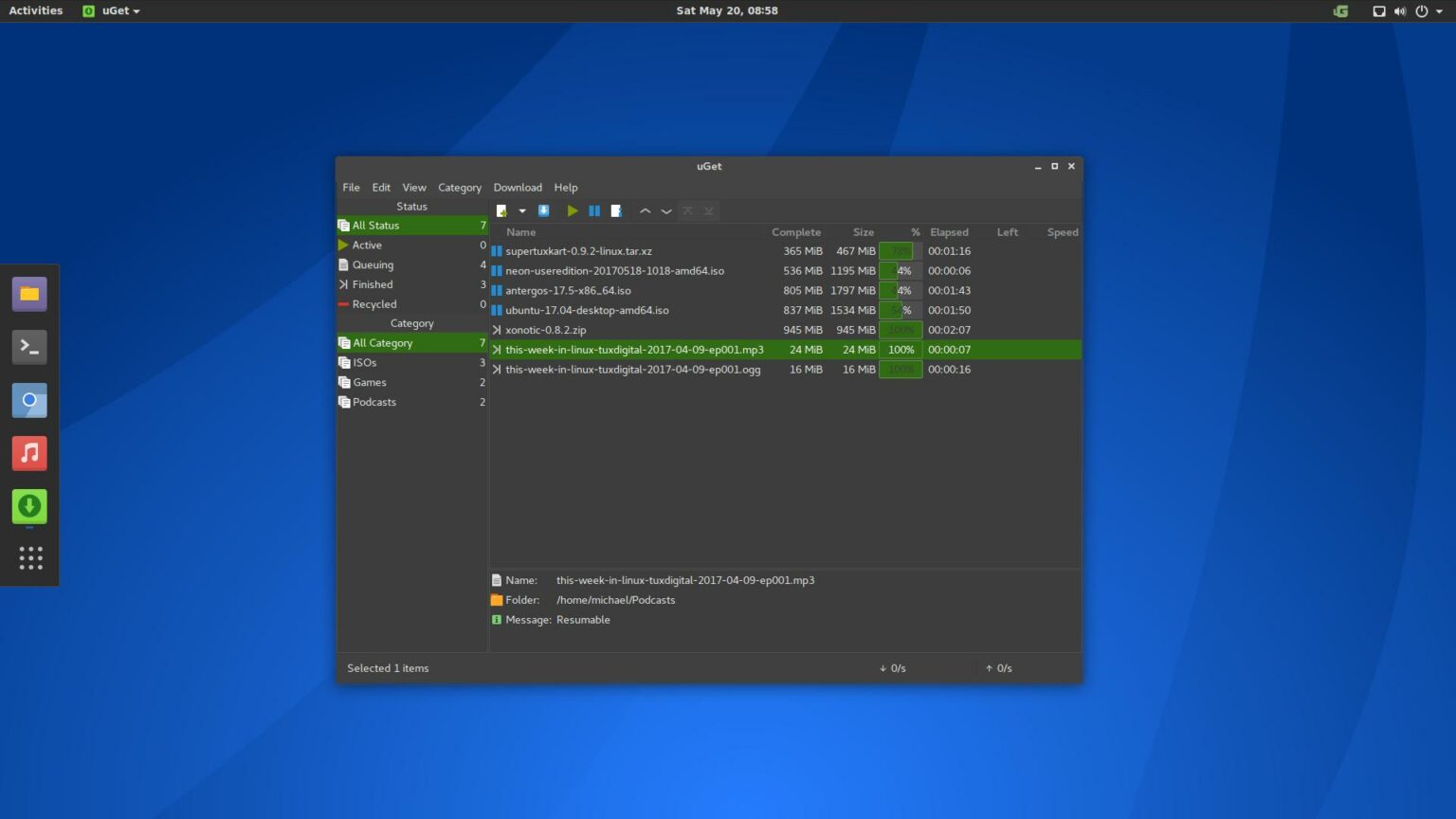
Task: Pause the selected download
Action: (594, 210)
